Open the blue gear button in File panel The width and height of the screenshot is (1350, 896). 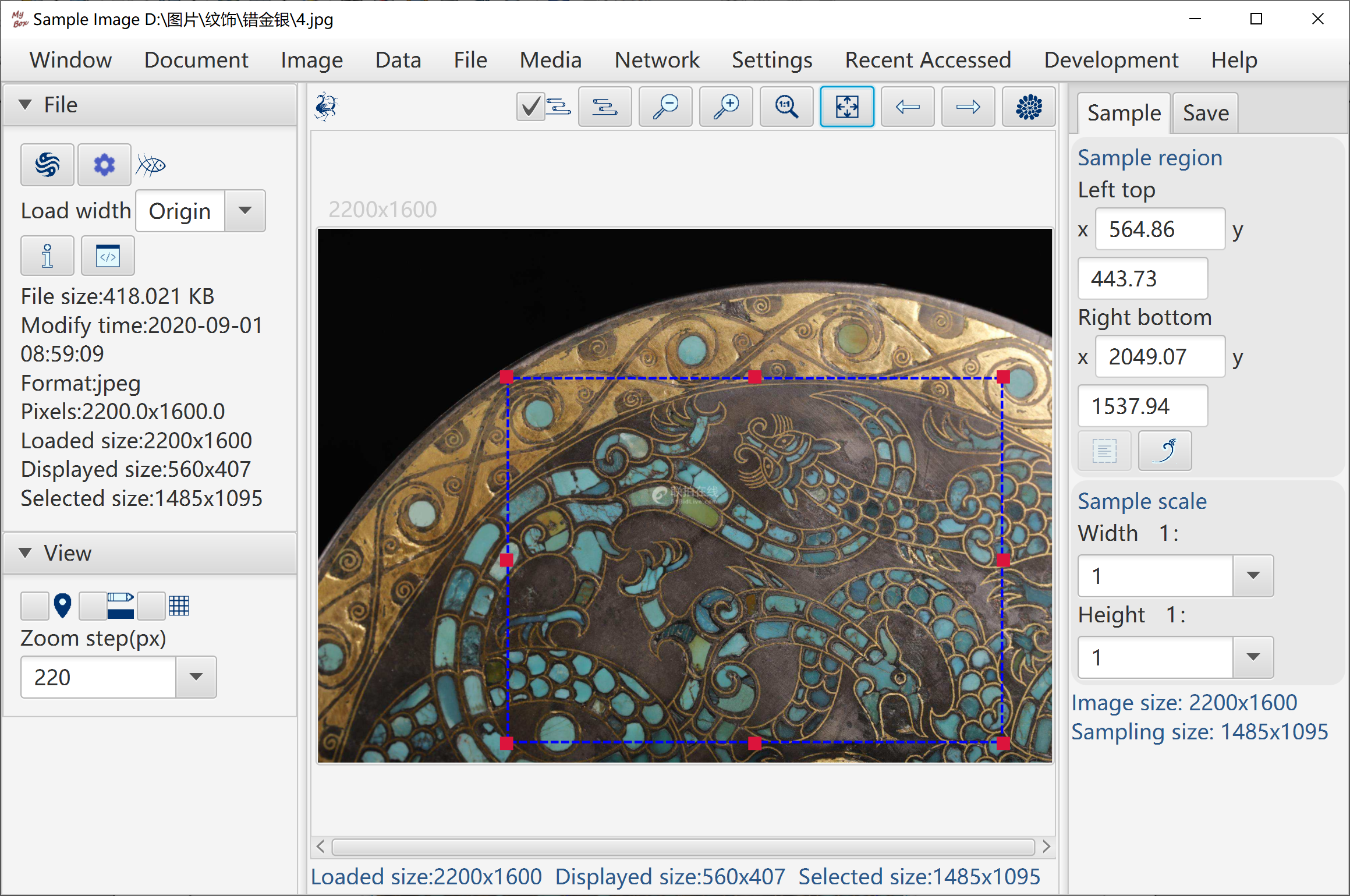pos(104,165)
